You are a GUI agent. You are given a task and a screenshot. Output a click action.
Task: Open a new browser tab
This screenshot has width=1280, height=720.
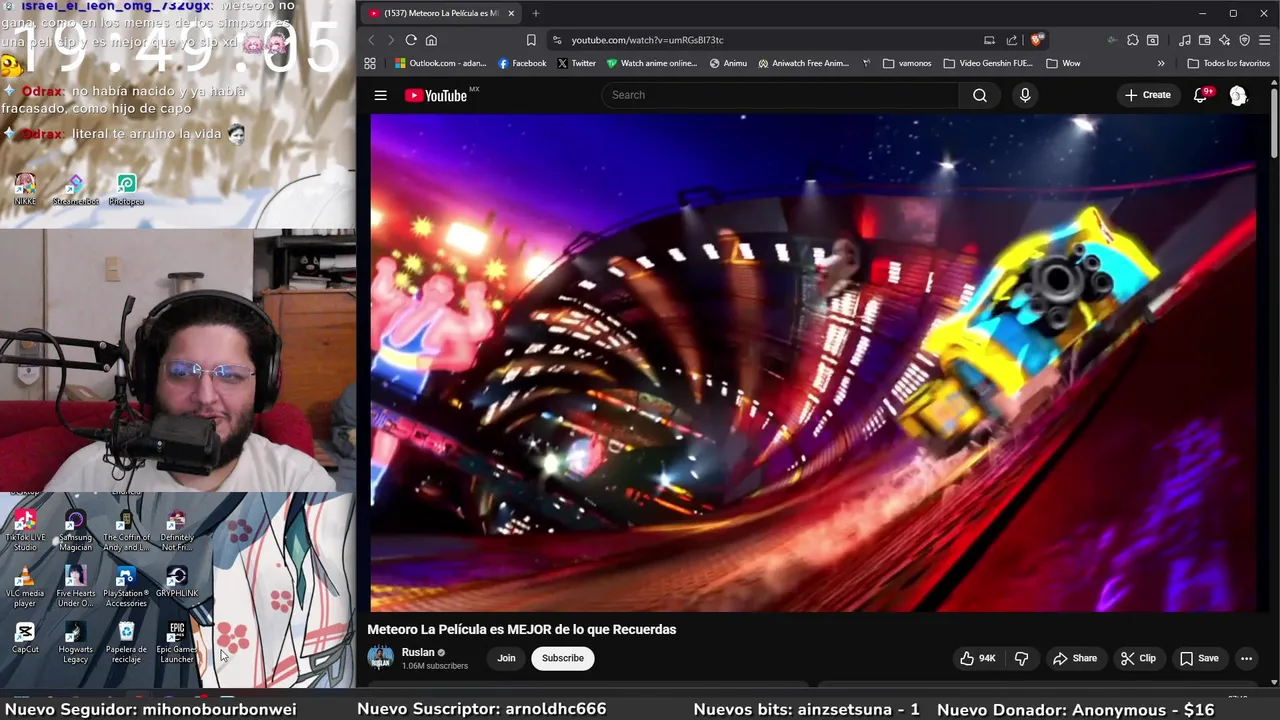coord(535,13)
